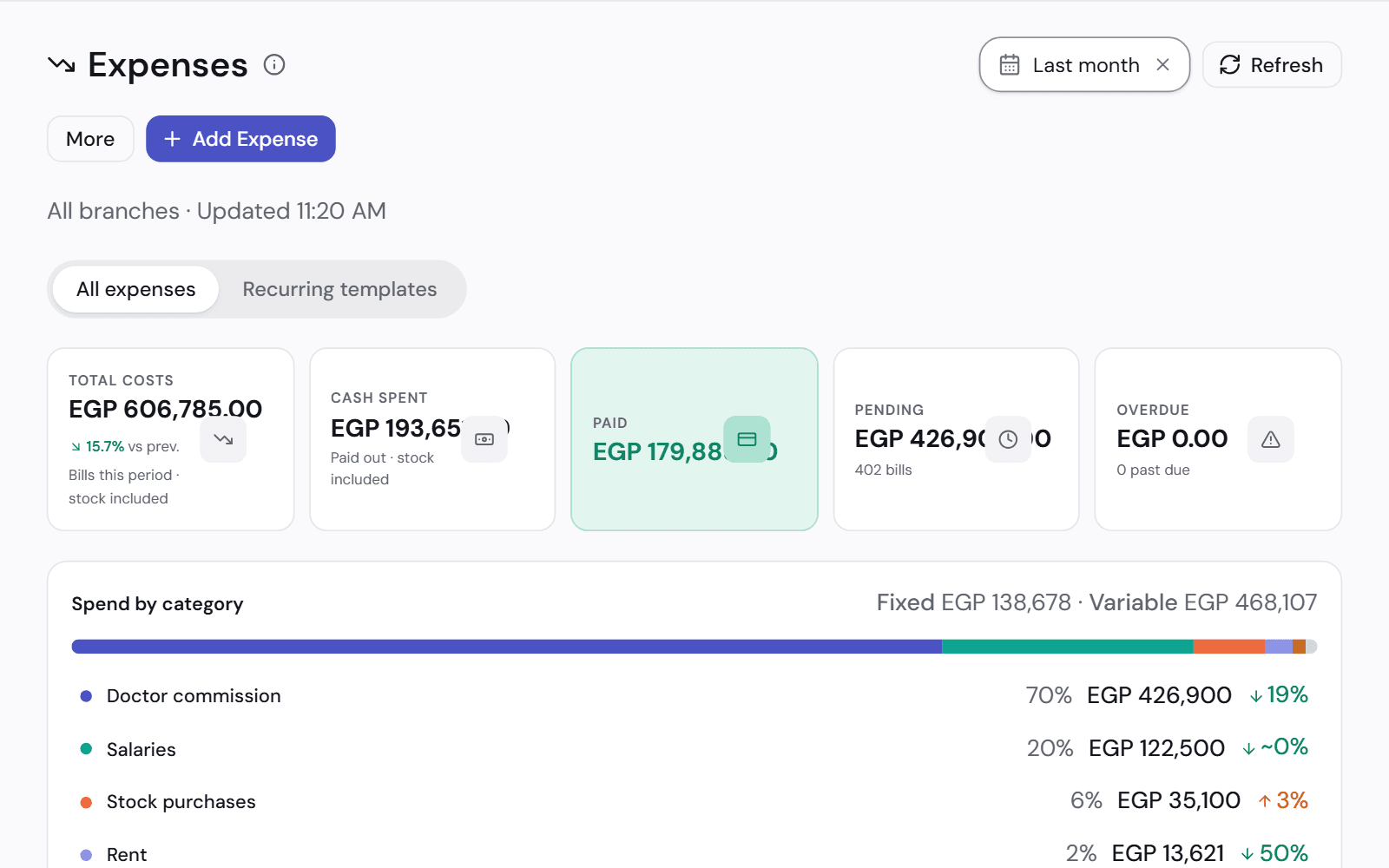Viewport: 1389px width, 868px height.
Task: Click the Spend by category heading
Action: point(157,604)
